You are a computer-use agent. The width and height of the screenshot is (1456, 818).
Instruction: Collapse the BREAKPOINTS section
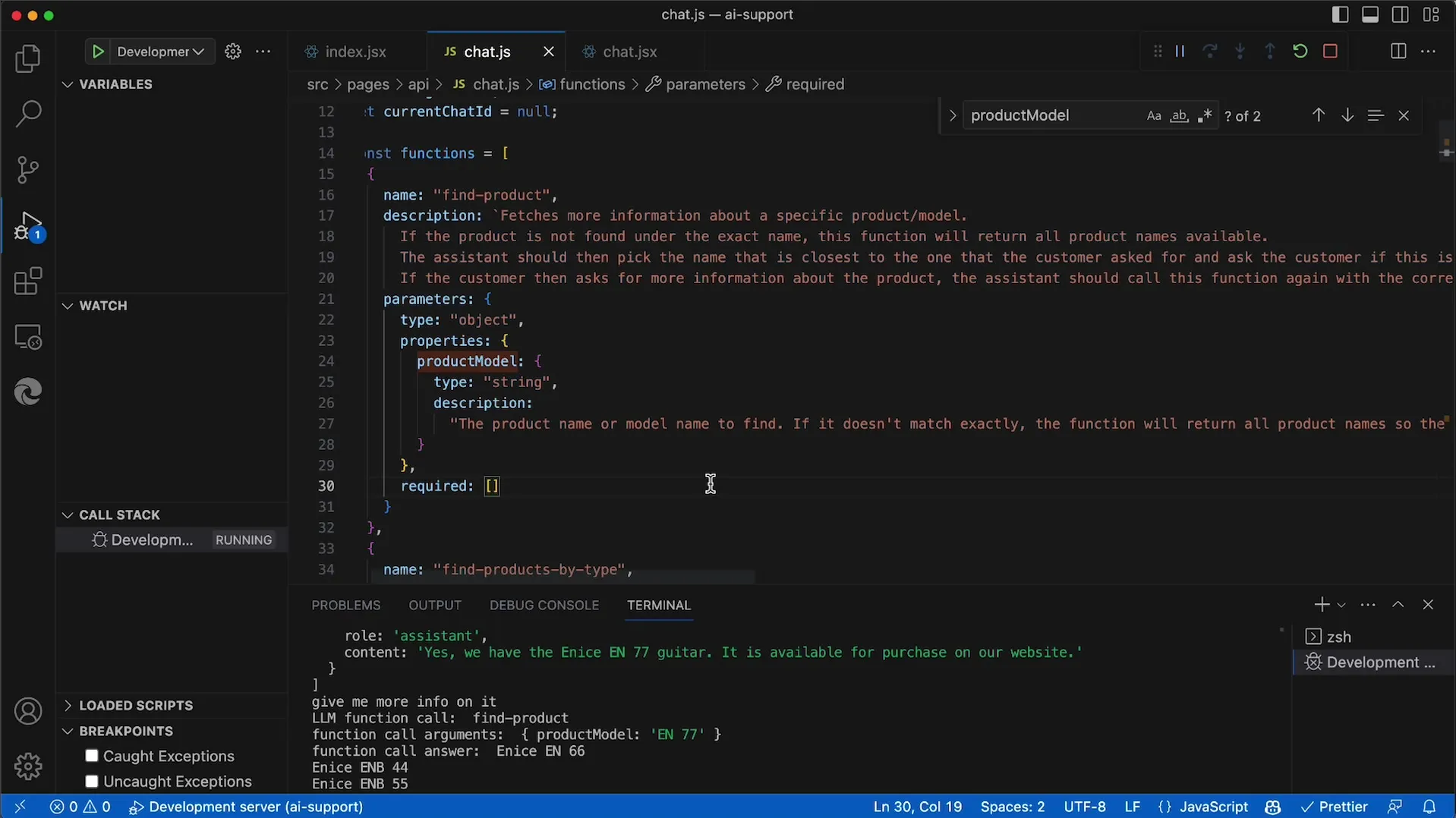(x=68, y=731)
